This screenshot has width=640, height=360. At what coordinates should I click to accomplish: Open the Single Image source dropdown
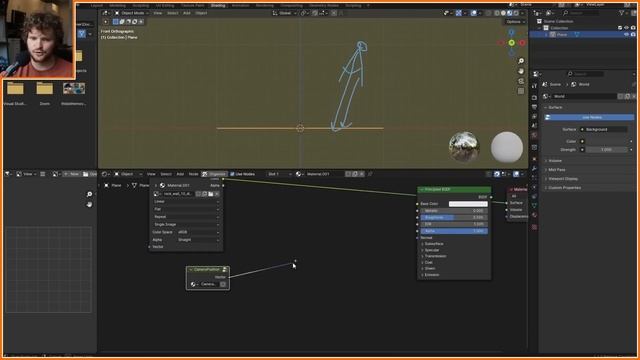(x=187, y=224)
